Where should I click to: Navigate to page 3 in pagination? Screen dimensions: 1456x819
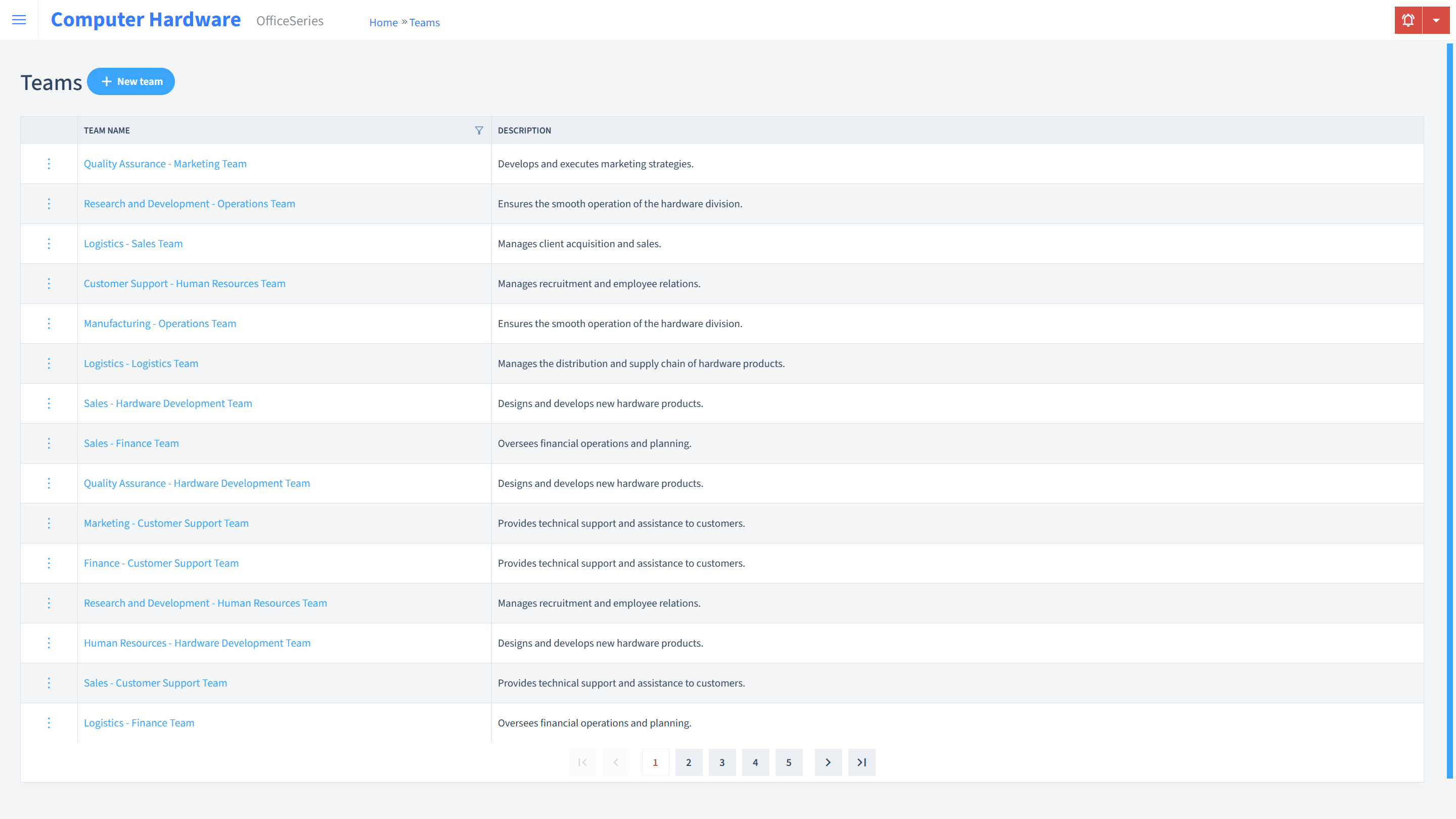click(722, 762)
